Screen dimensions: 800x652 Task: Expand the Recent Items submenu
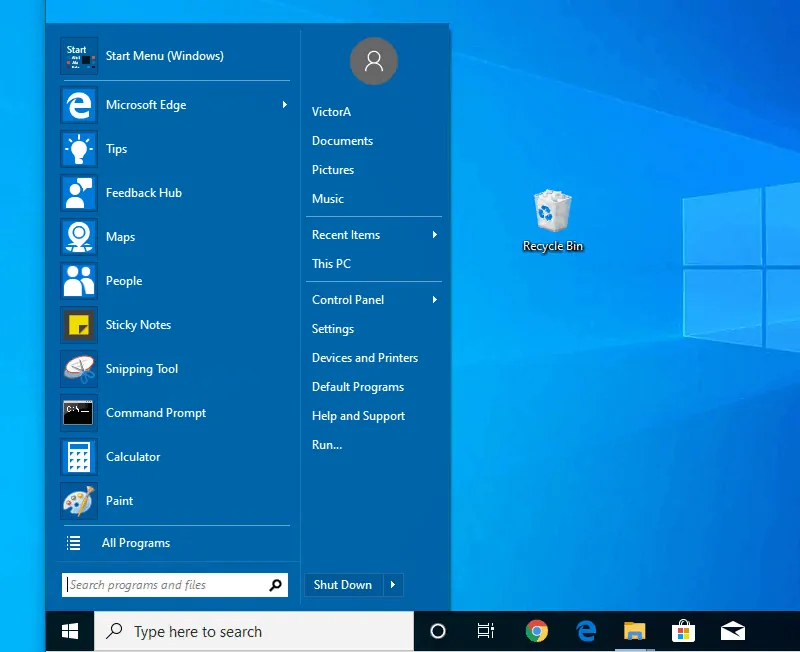coord(432,235)
